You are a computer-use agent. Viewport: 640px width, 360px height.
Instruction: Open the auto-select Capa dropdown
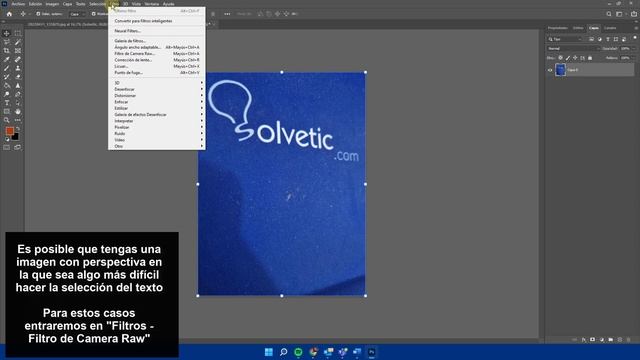point(78,14)
